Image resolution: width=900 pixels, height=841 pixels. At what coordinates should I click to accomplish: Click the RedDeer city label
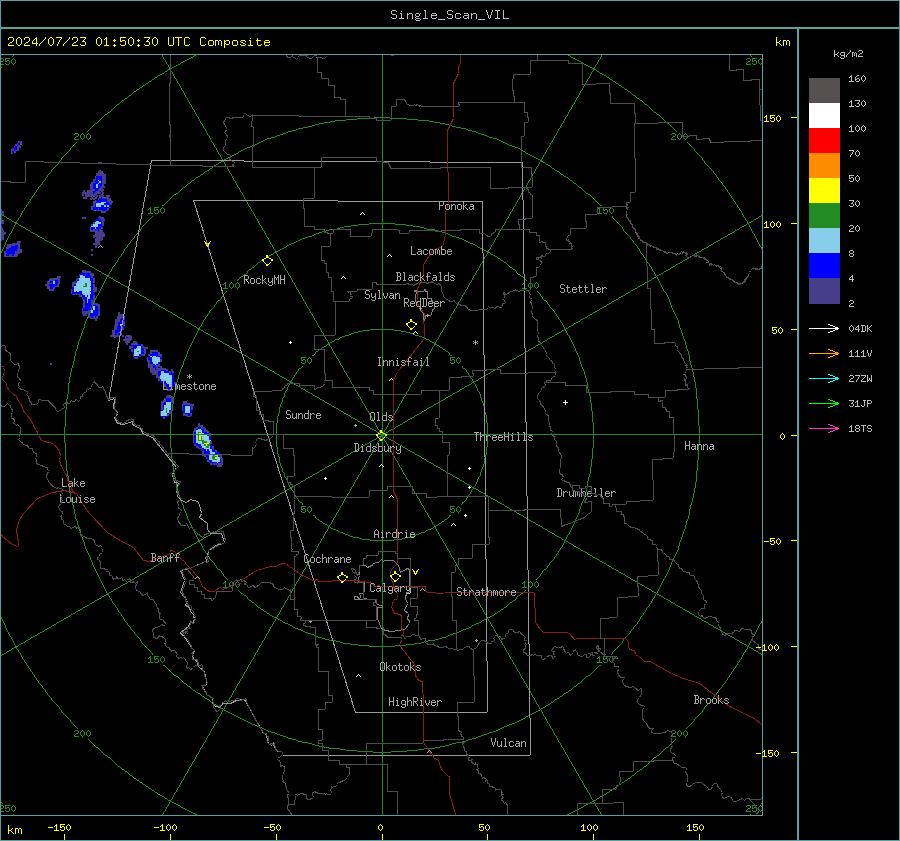(x=424, y=303)
